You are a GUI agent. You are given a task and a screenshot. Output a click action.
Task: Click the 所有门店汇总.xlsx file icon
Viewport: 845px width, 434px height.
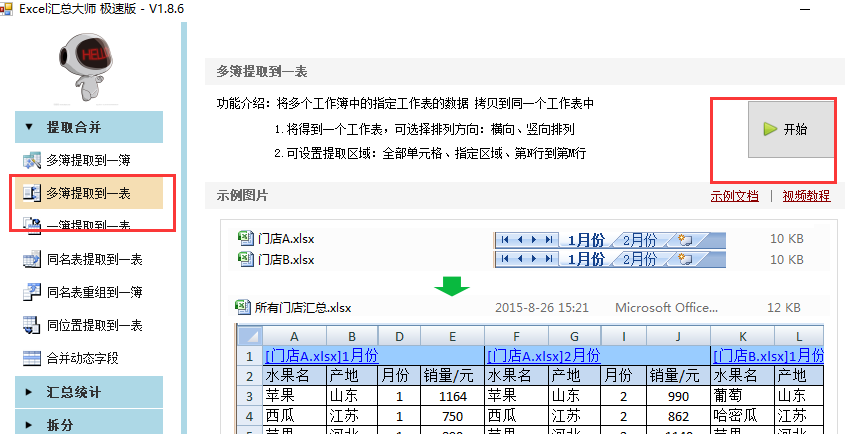(x=244, y=307)
